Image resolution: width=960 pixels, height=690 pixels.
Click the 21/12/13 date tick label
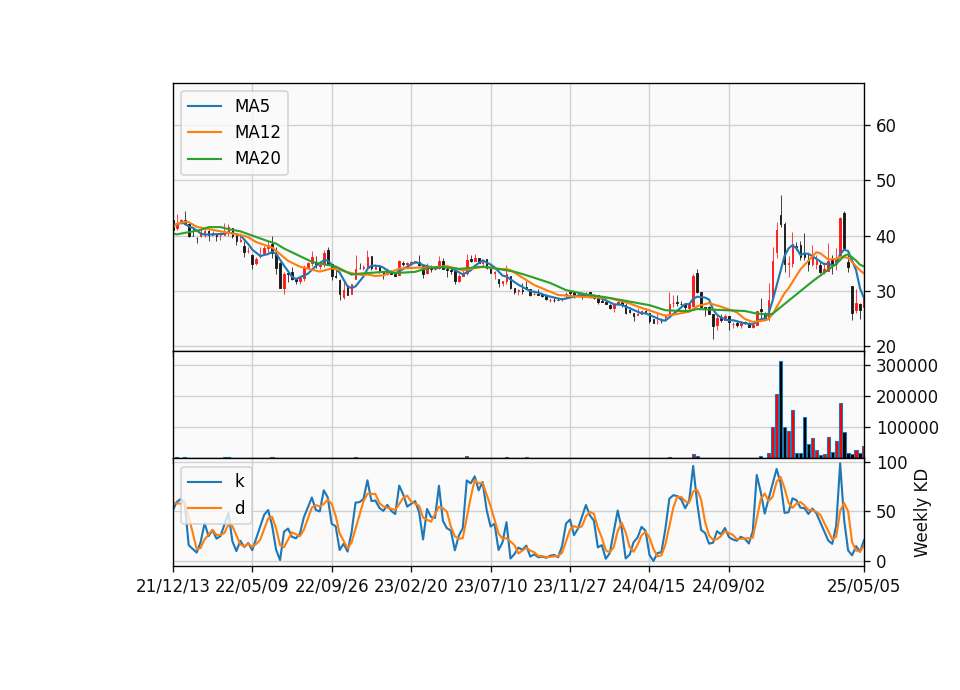173,586
